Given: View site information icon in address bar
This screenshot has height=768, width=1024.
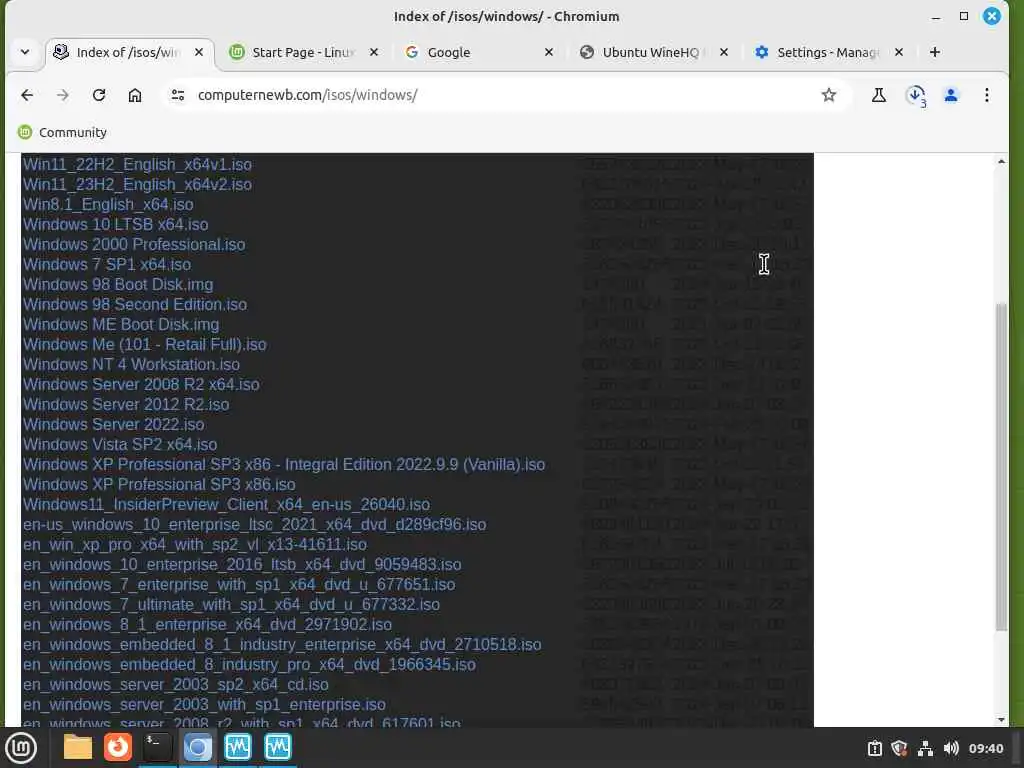Looking at the screenshot, I should click(178, 95).
